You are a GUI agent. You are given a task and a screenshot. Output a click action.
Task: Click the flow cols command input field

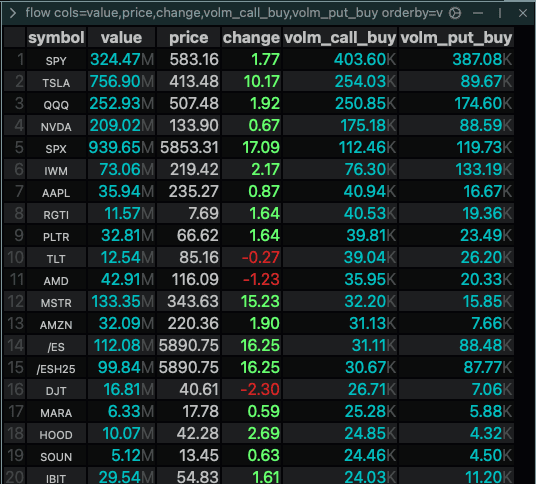234,13
